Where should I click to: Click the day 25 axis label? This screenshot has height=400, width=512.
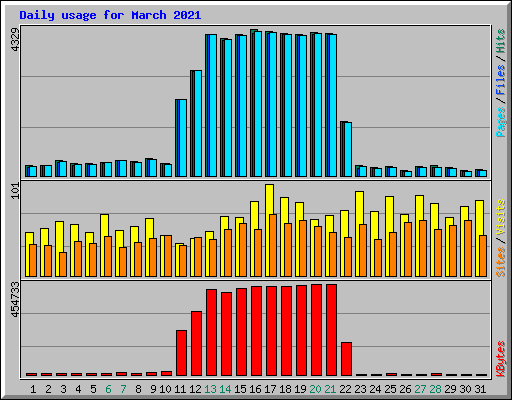click(390, 389)
